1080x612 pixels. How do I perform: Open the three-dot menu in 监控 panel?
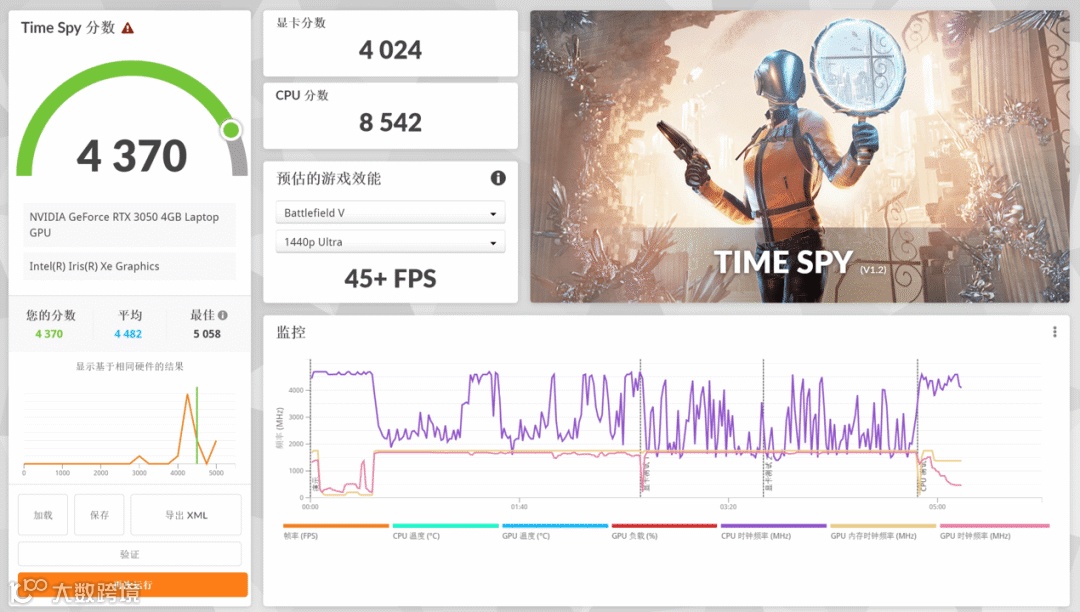(1055, 332)
